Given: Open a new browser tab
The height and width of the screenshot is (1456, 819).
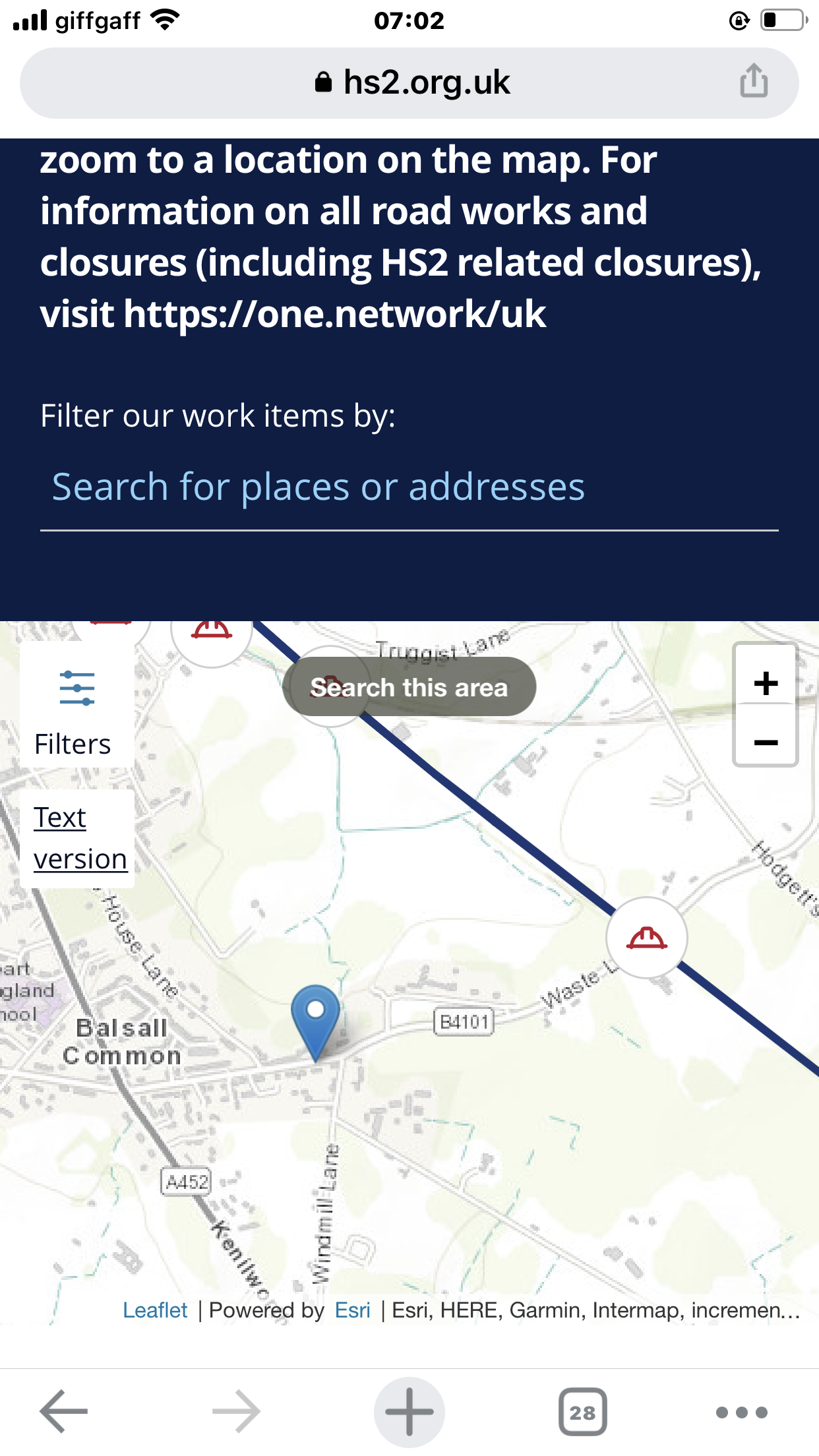Looking at the screenshot, I should 409,1411.
